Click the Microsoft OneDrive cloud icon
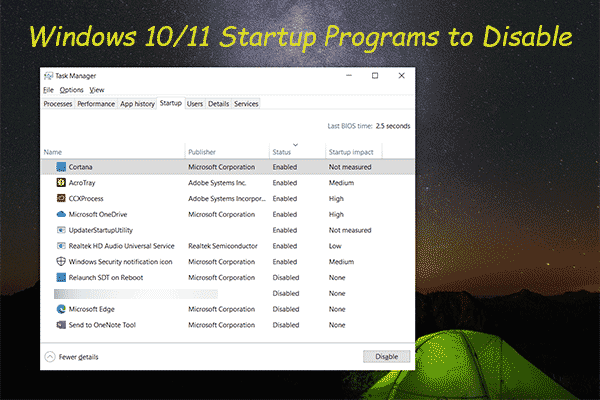 tap(61, 214)
